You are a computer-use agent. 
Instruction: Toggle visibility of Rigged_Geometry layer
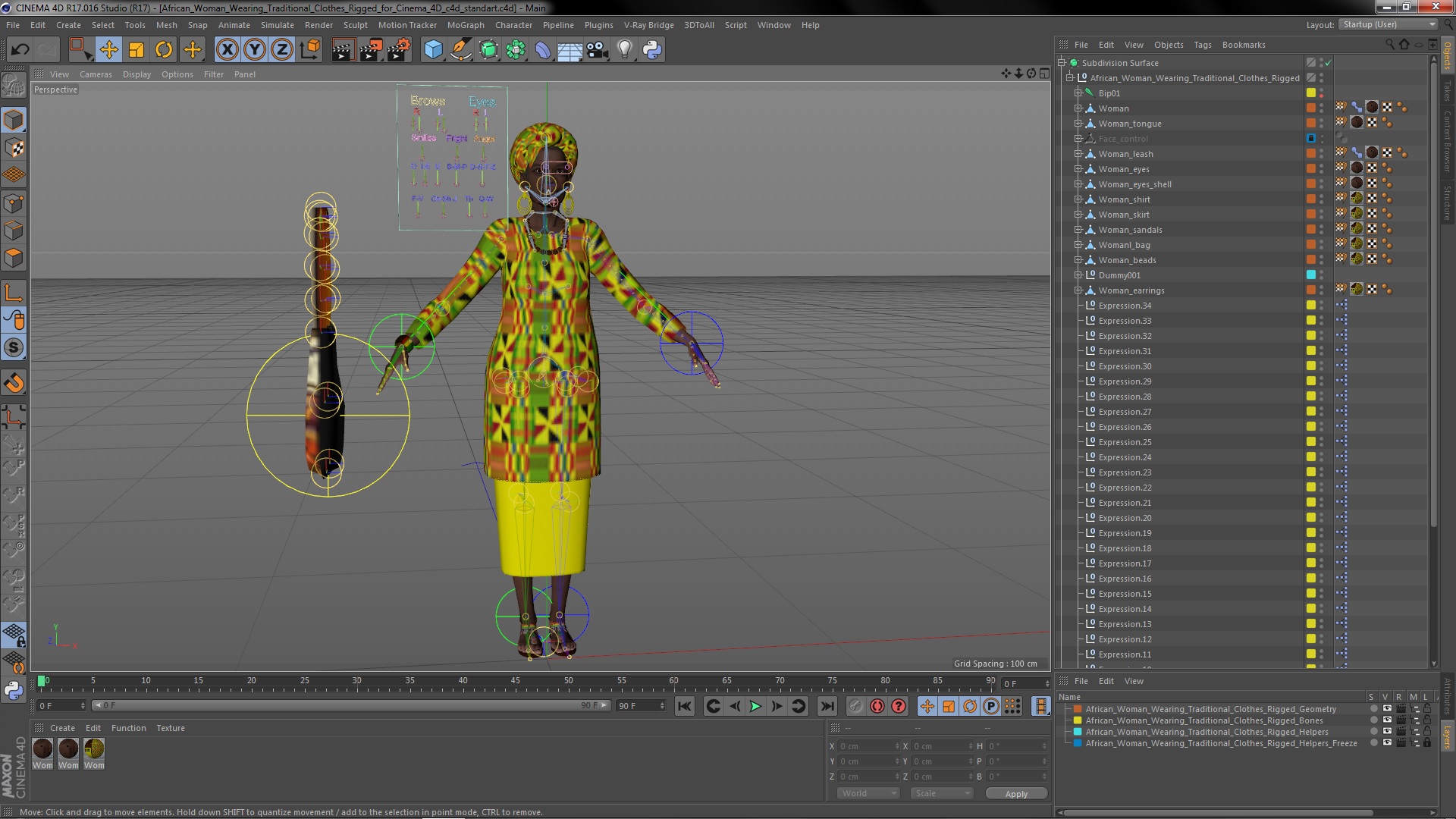(1387, 709)
